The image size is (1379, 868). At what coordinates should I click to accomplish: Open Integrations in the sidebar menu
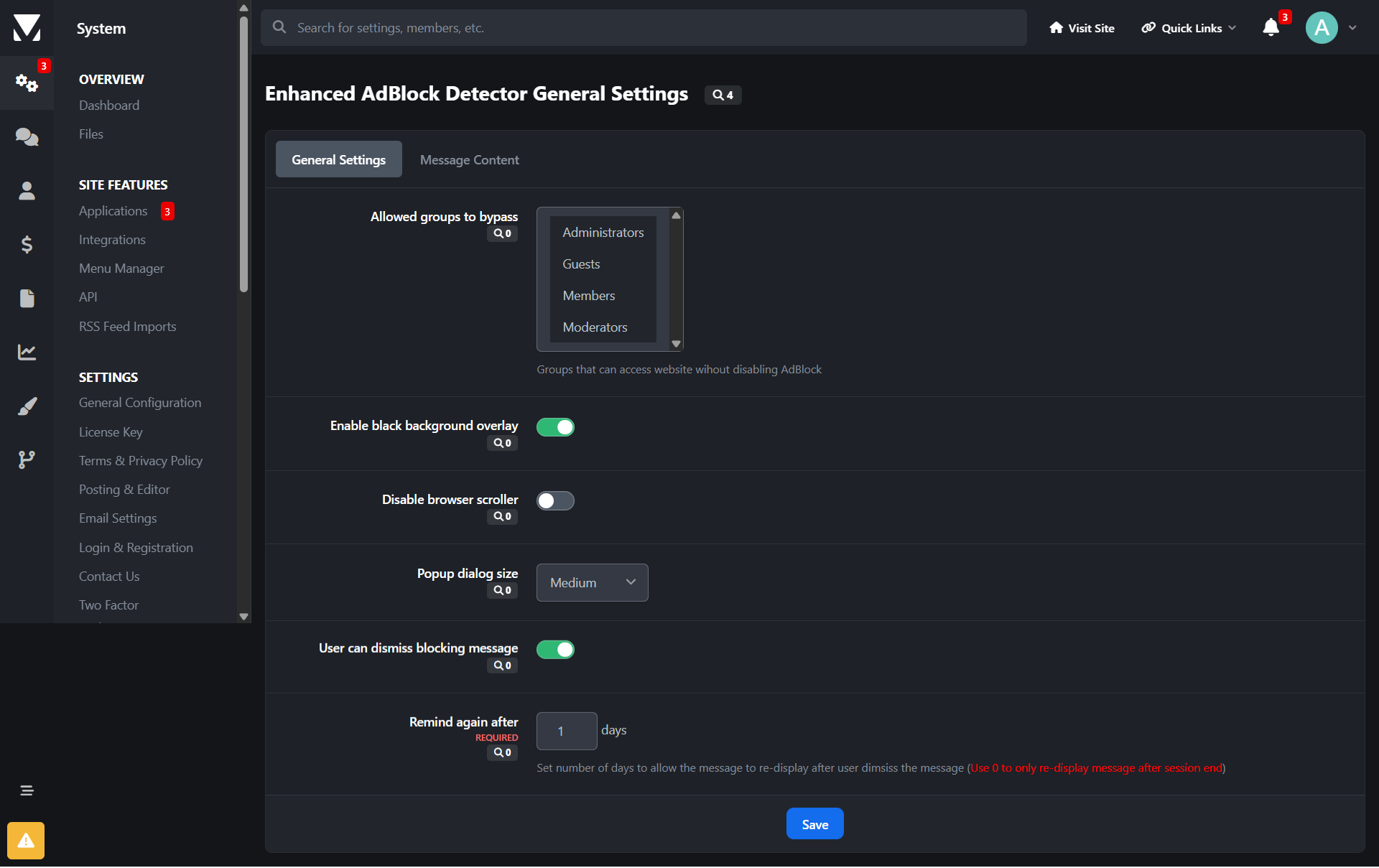coord(112,240)
